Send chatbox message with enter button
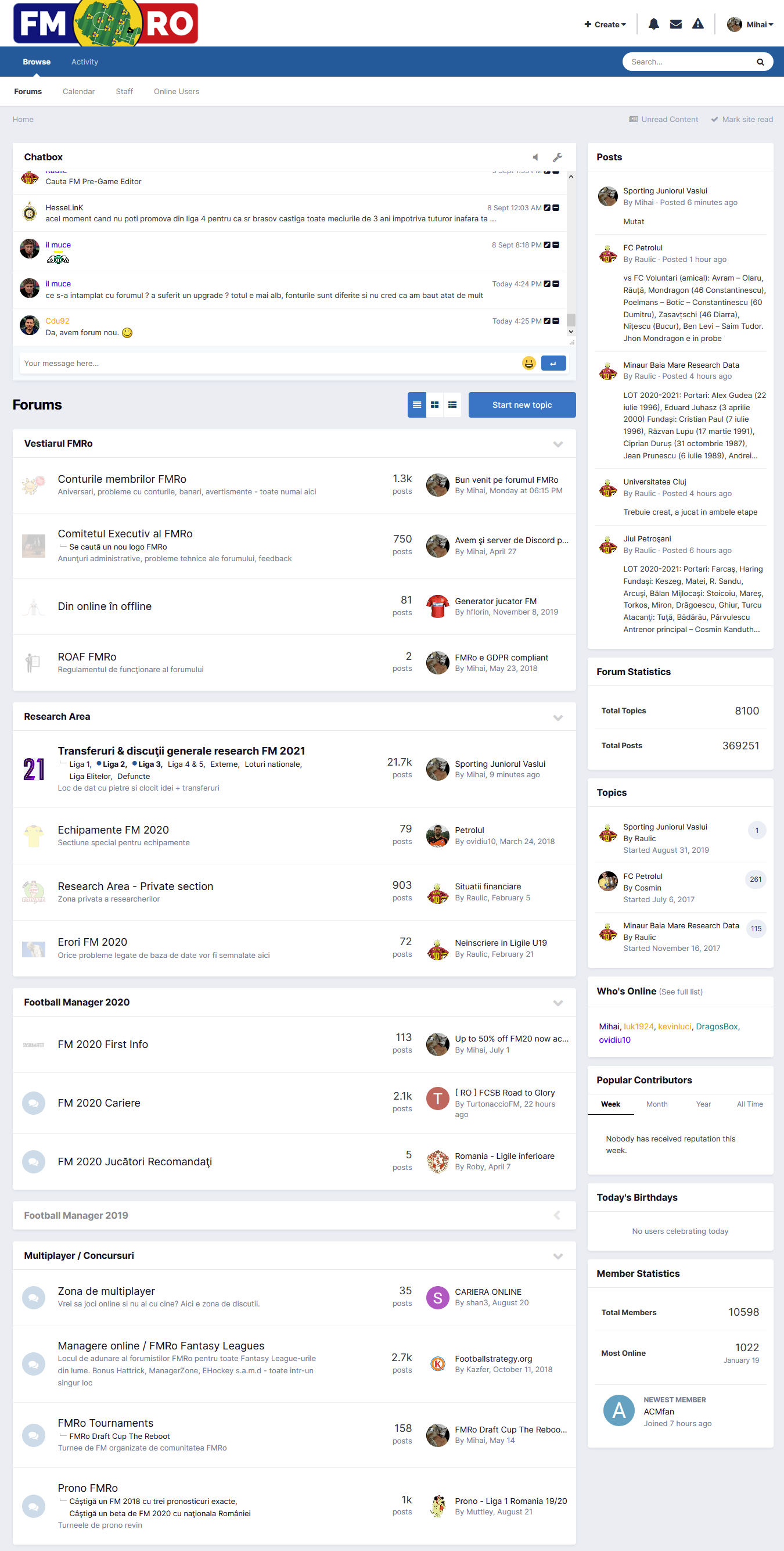This screenshot has height=1551, width=784. tap(553, 363)
